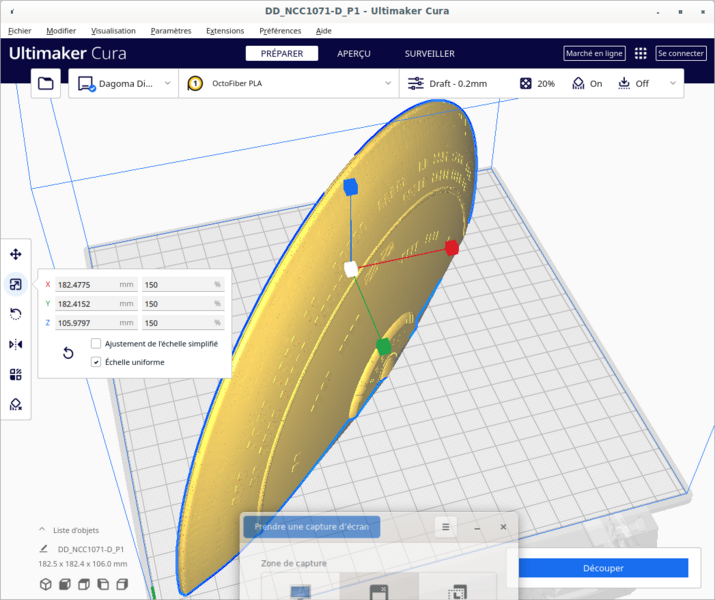Select the Scale tool
The image size is (715, 600).
tap(16, 285)
